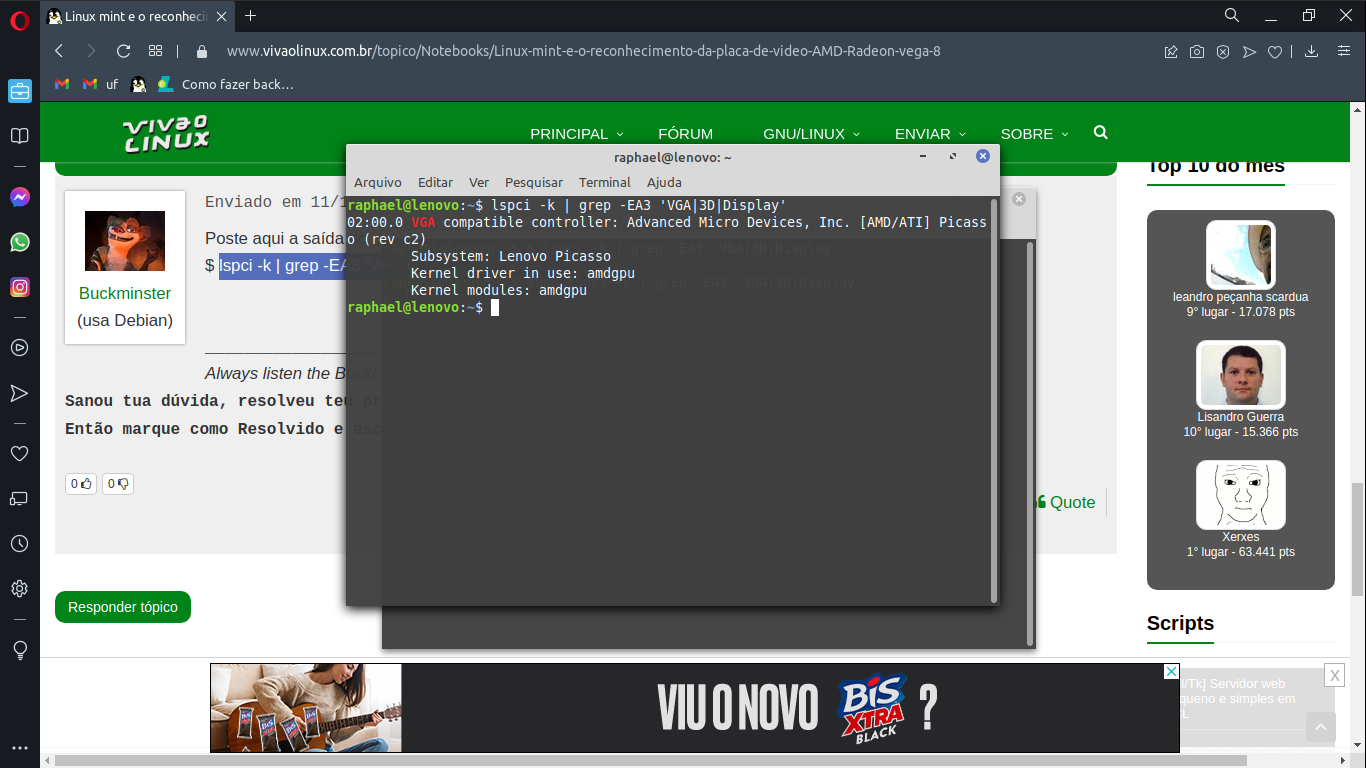Add page to bookmarks heart in address bar
The height and width of the screenshot is (768, 1366).
click(x=1275, y=52)
